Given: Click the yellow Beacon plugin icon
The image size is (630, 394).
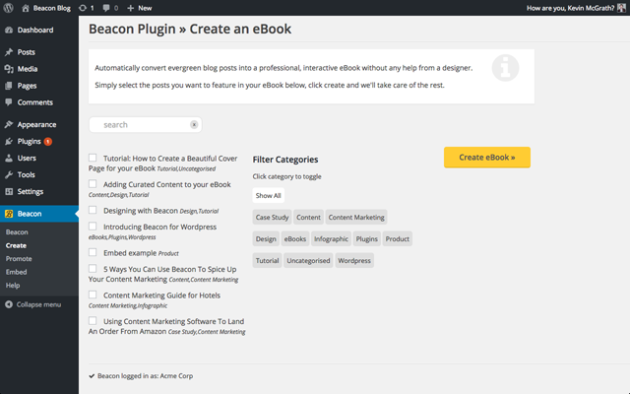Looking at the screenshot, I should pyautogui.click(x=9, y=214).
